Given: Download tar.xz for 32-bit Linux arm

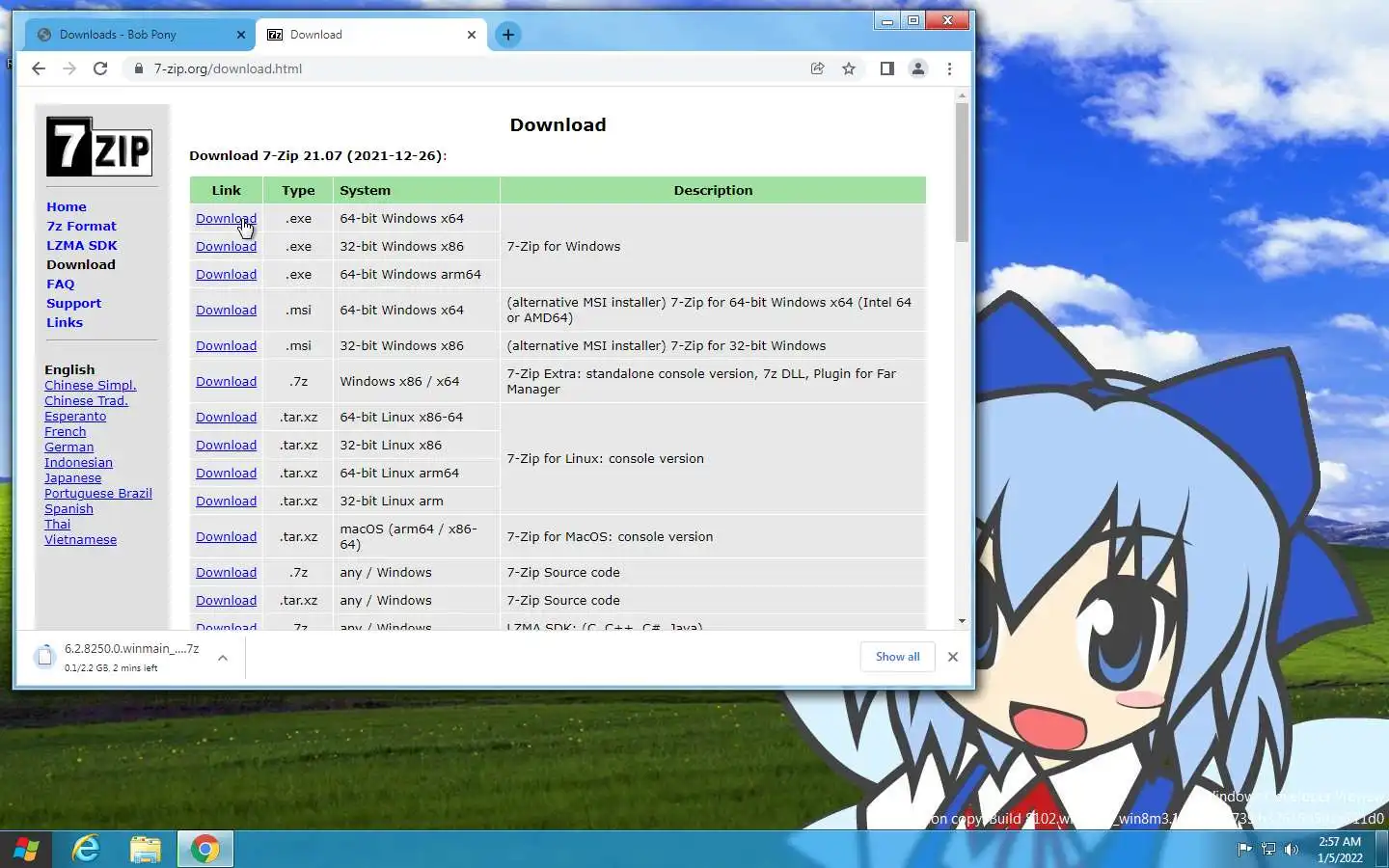Looking at the screenshot, I should 226,501.
